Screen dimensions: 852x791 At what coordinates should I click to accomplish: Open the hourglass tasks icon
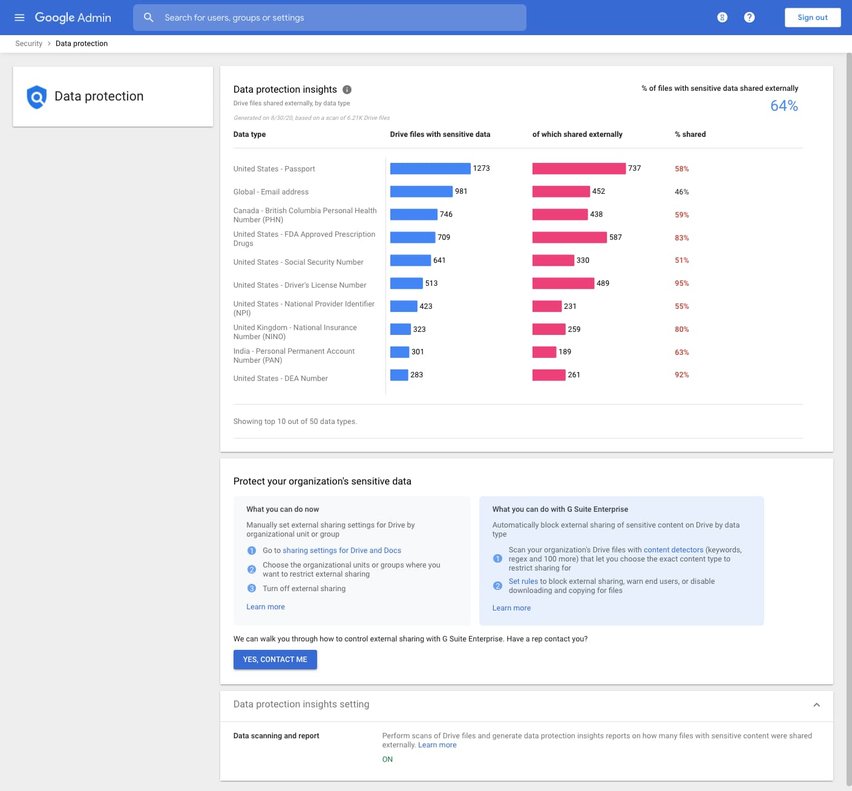point(722,17)
